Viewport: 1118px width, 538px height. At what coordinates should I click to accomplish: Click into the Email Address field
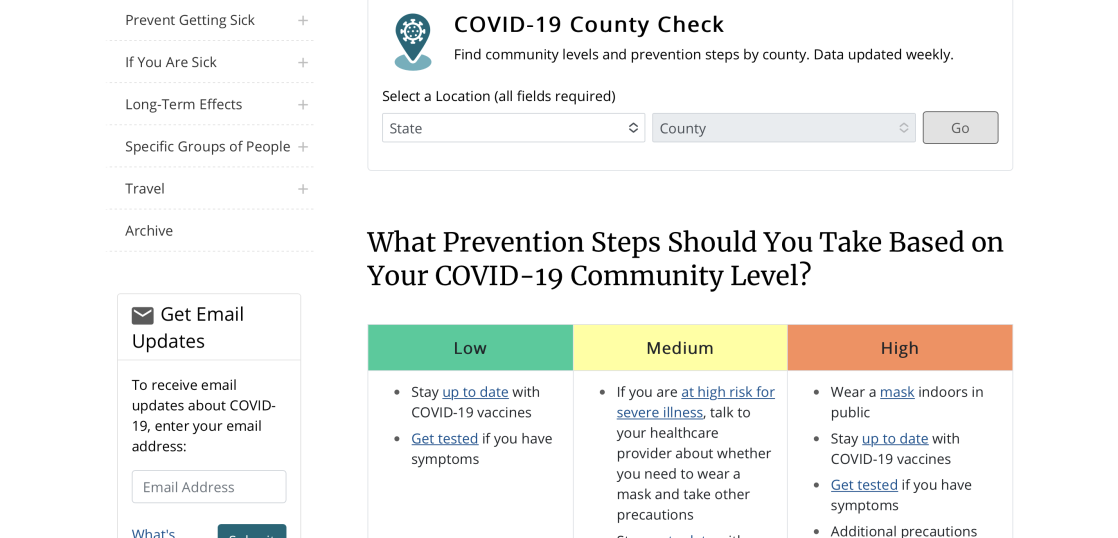[209, 487]
